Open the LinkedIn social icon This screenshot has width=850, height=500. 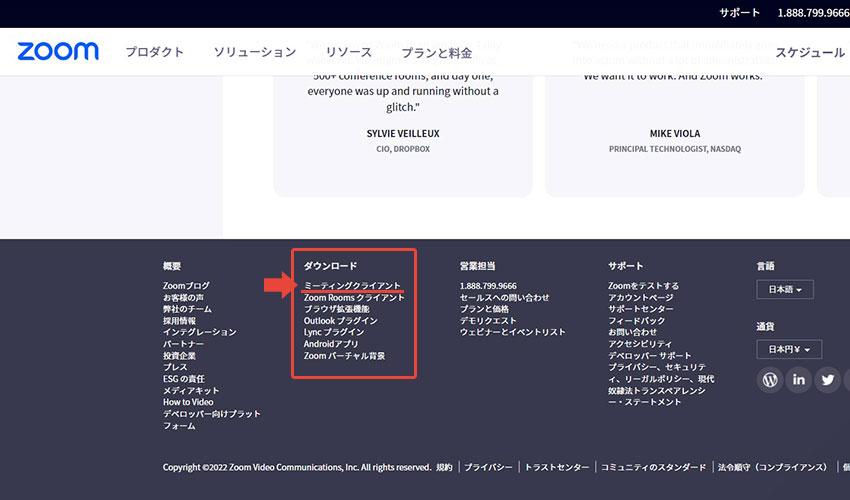[x=799, y=380]
